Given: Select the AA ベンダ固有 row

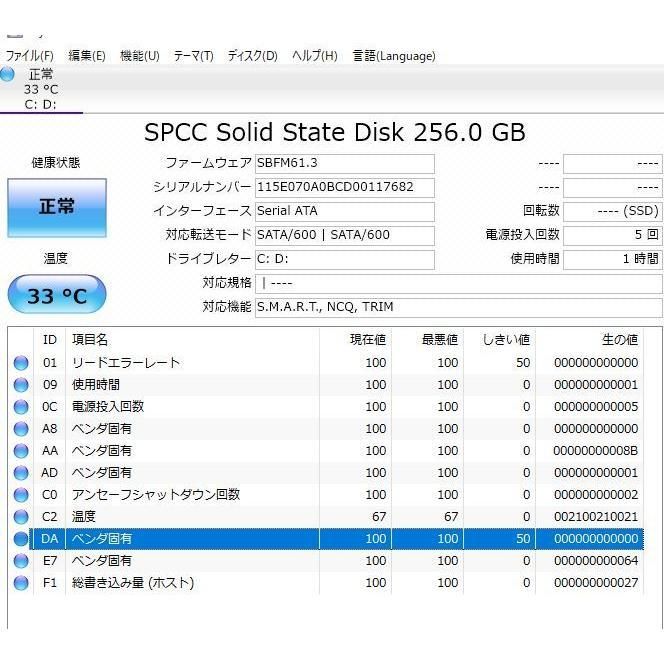Looking at the screenshot, I should pos(326,451).
